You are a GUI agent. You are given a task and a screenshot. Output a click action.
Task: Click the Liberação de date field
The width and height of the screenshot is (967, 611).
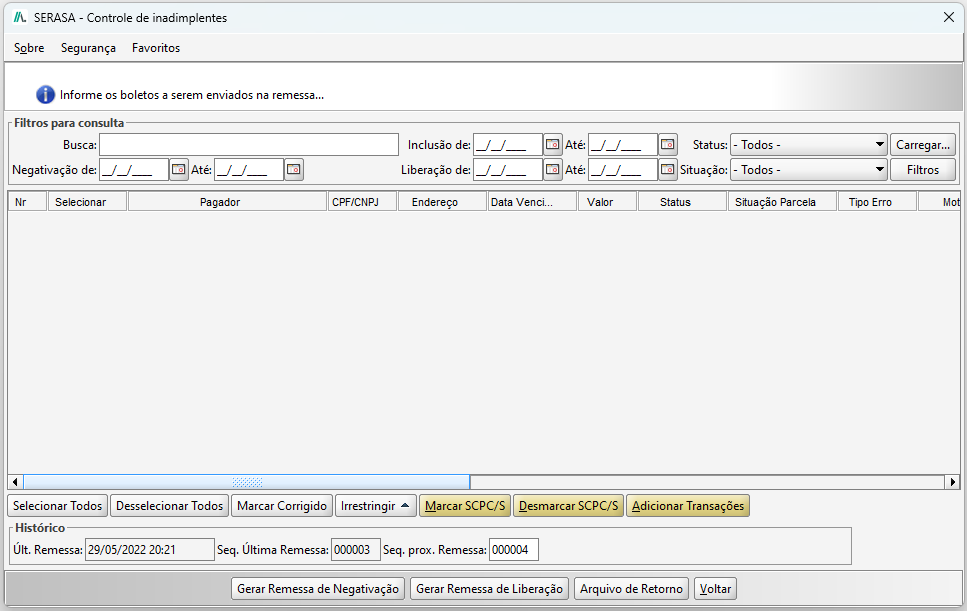click(508, 170)
